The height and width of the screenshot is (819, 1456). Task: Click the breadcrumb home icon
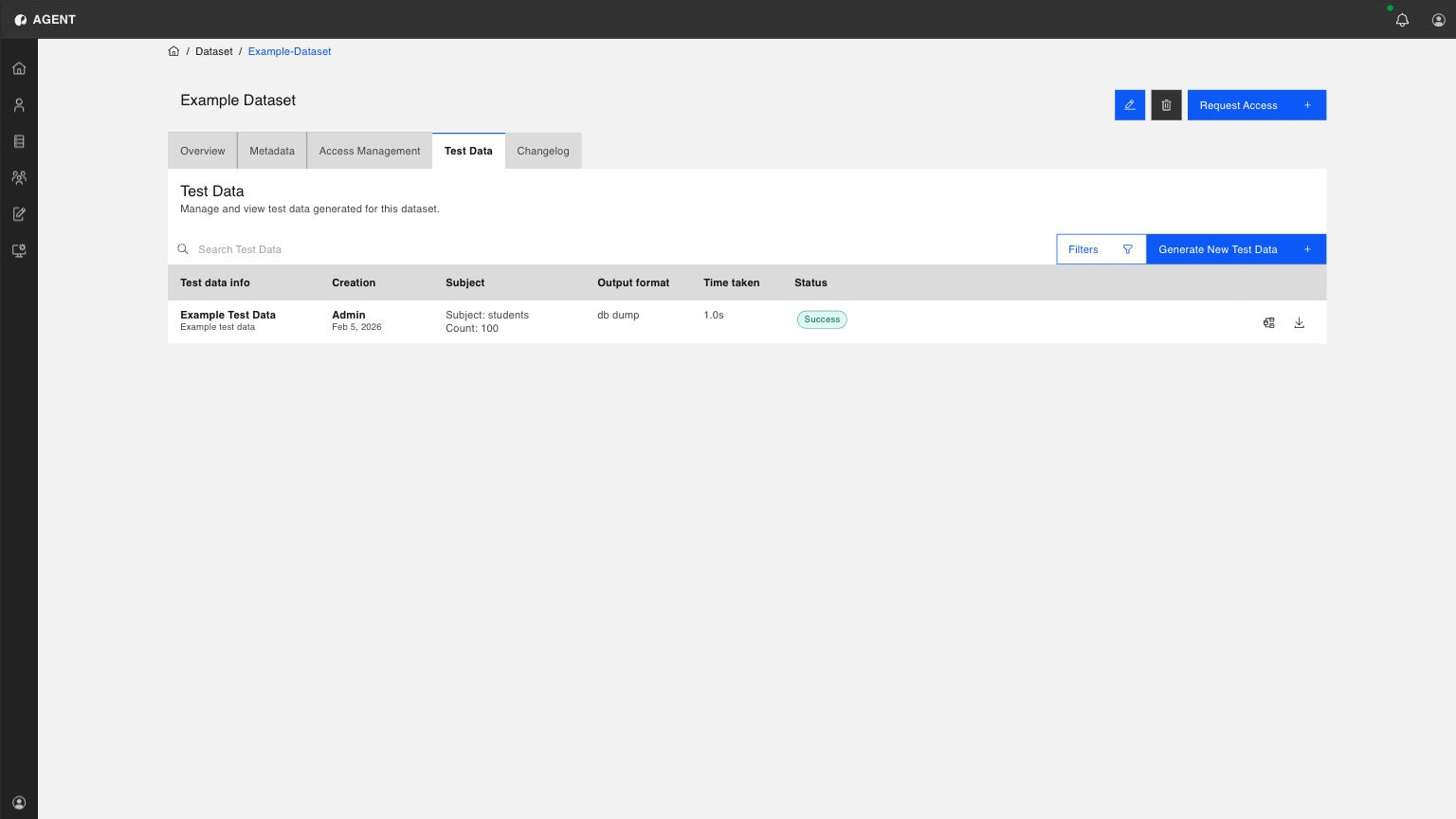(173, 51)
